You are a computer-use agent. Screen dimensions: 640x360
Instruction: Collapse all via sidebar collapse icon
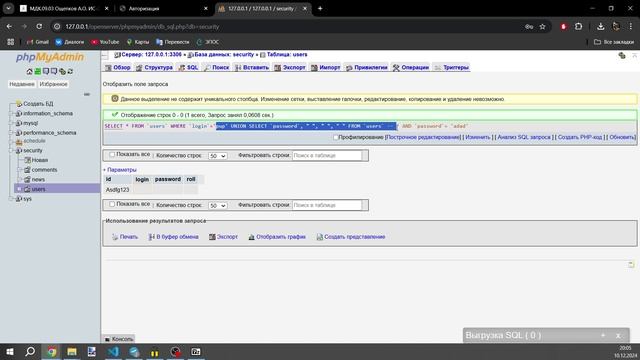[87, 94]
